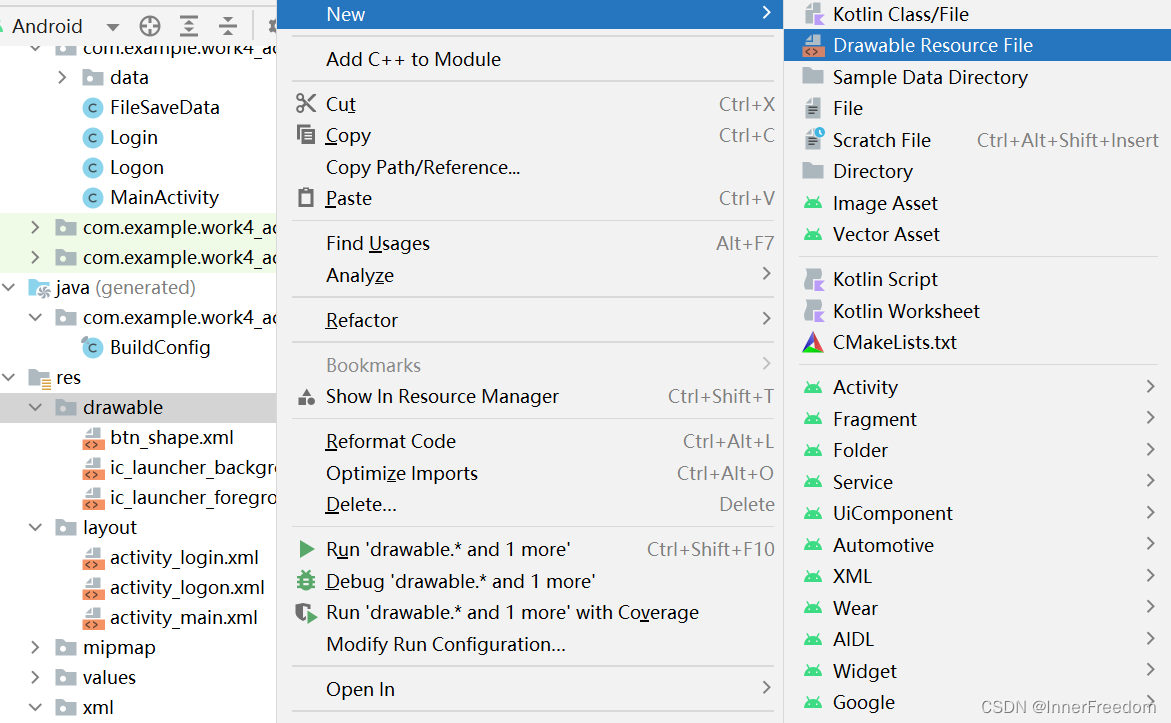The height and width of the screenshot is (723, 1171).
Task: Open the Service submenu
Action: pyautogui.click(x=978, y=482)
